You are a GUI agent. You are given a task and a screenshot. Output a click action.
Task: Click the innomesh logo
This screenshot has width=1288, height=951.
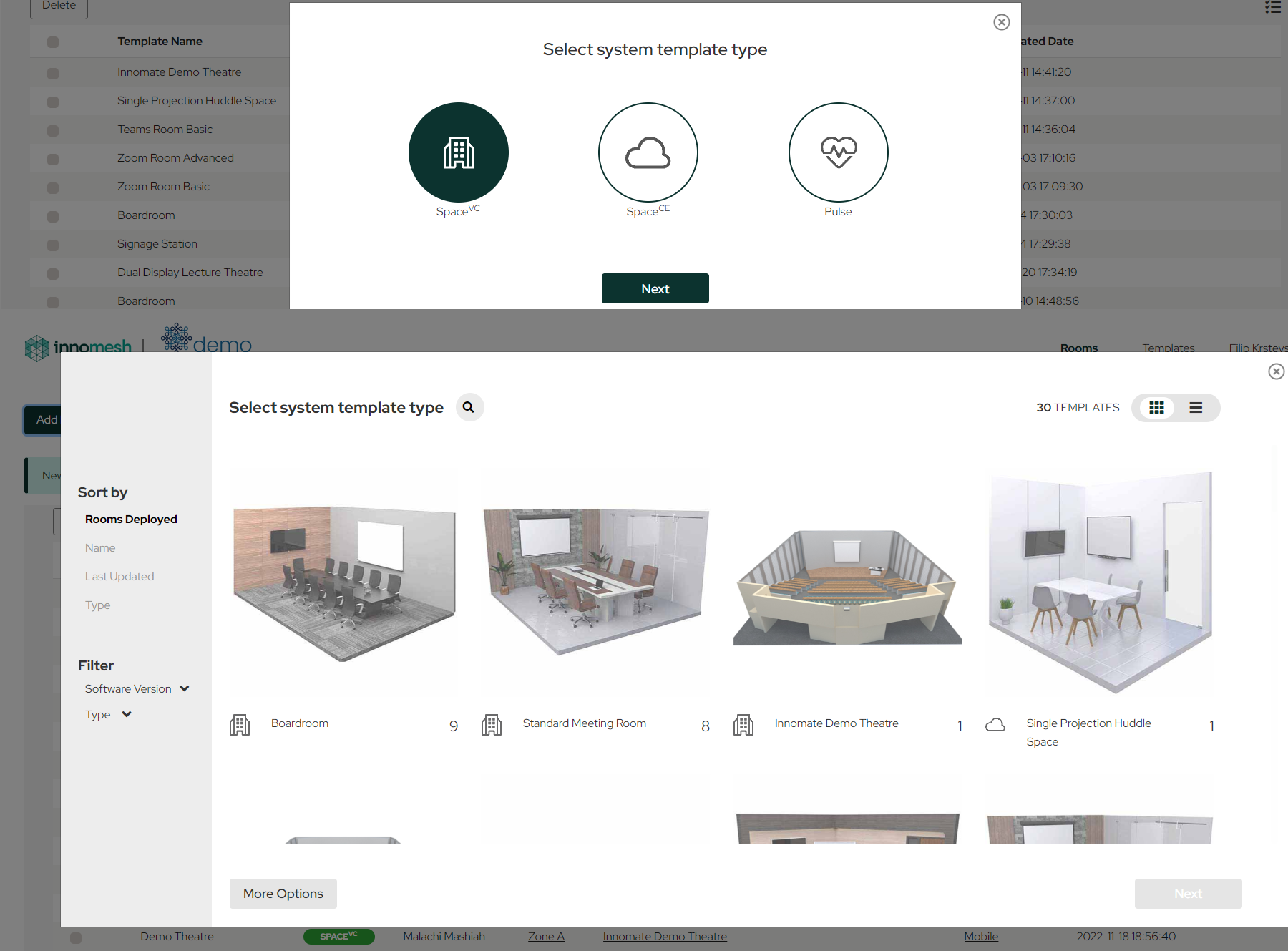point(79,347)
